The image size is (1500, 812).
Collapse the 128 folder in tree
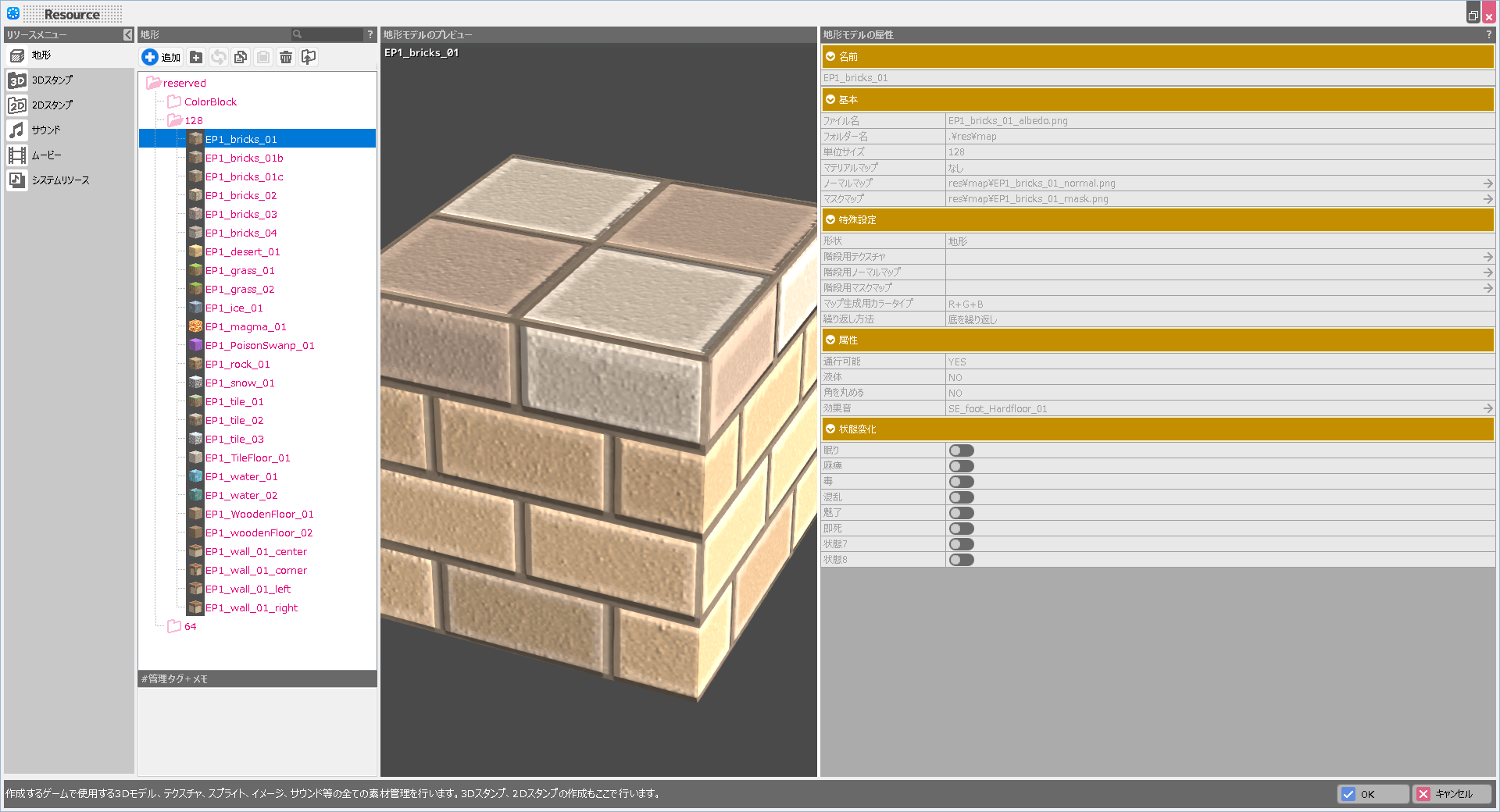click(x=175, y=121)
